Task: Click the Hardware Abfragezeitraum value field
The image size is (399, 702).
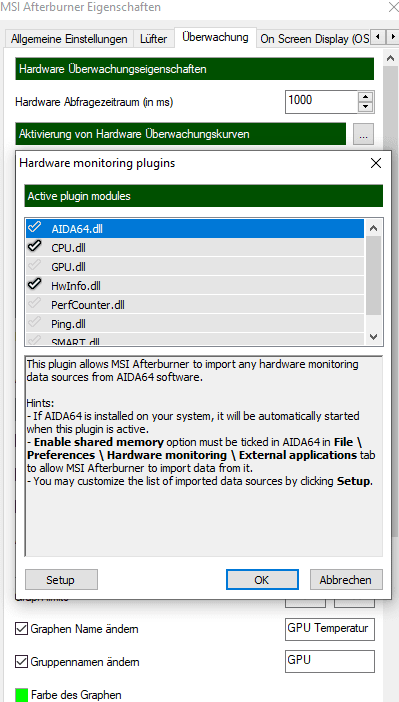Action: pos(321,102)
